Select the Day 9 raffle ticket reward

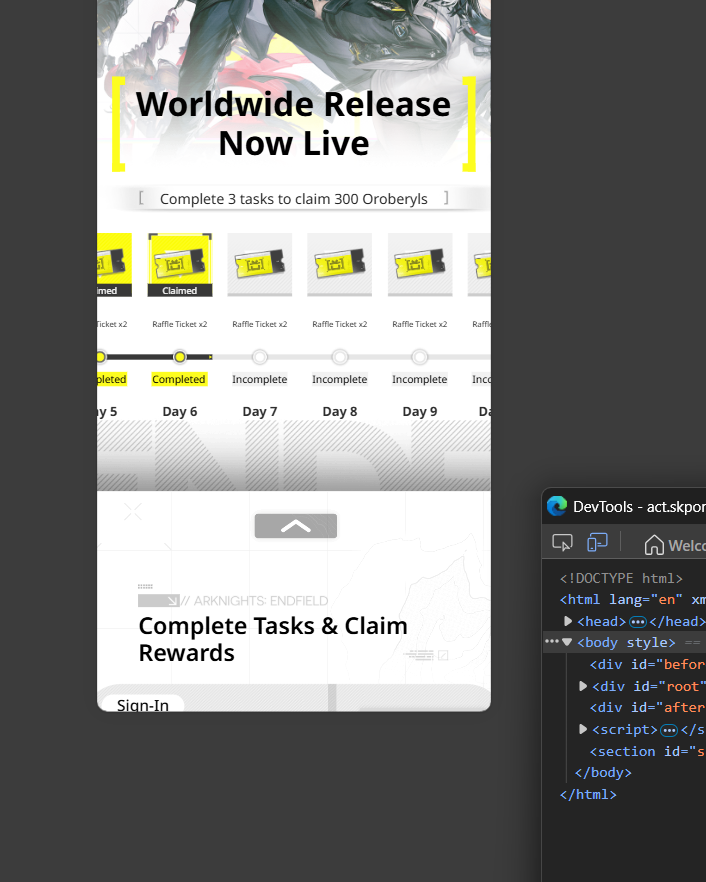click(420, 264)
